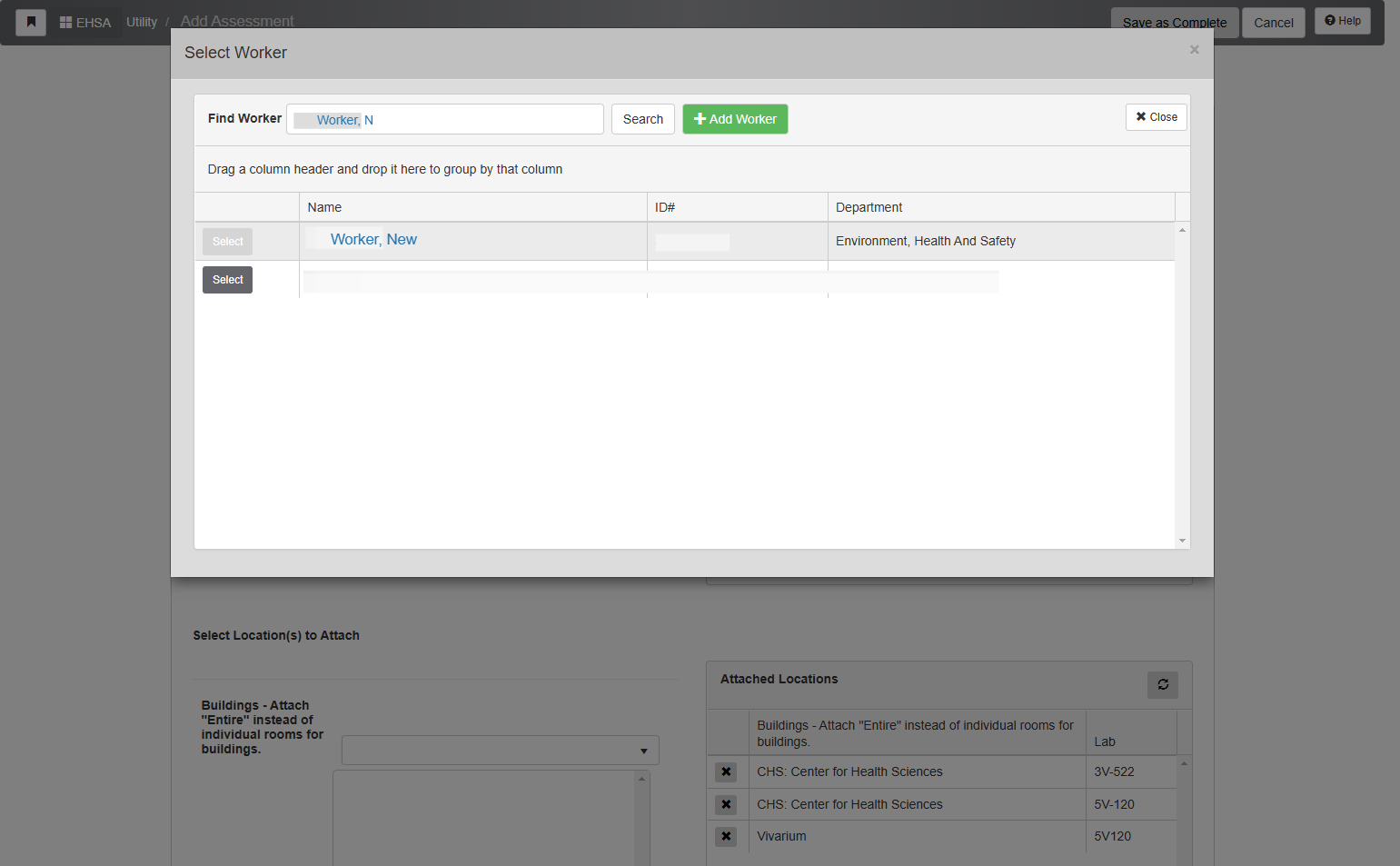The image size is (1400, 866).
Task: Sort by the Name column header
Action: point(472,207)
